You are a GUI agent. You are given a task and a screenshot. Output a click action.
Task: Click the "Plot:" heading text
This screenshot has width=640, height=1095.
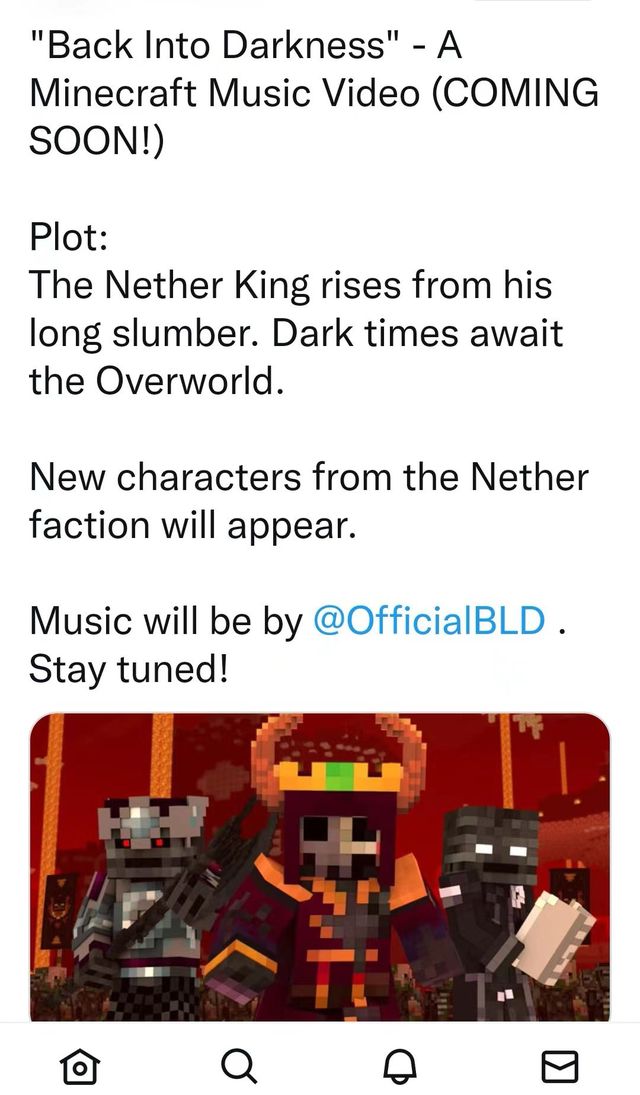coord(68,237)
